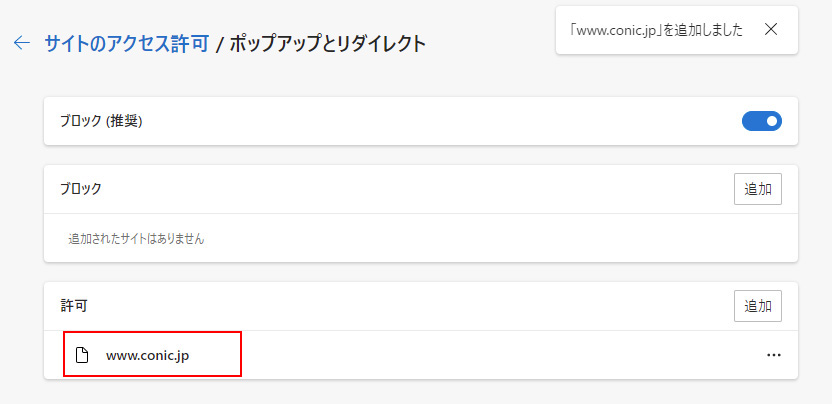This screenshot has height=404, width=832.
Task: Click the page icon beside www.conic.jp
Action: tap(81, 355)
